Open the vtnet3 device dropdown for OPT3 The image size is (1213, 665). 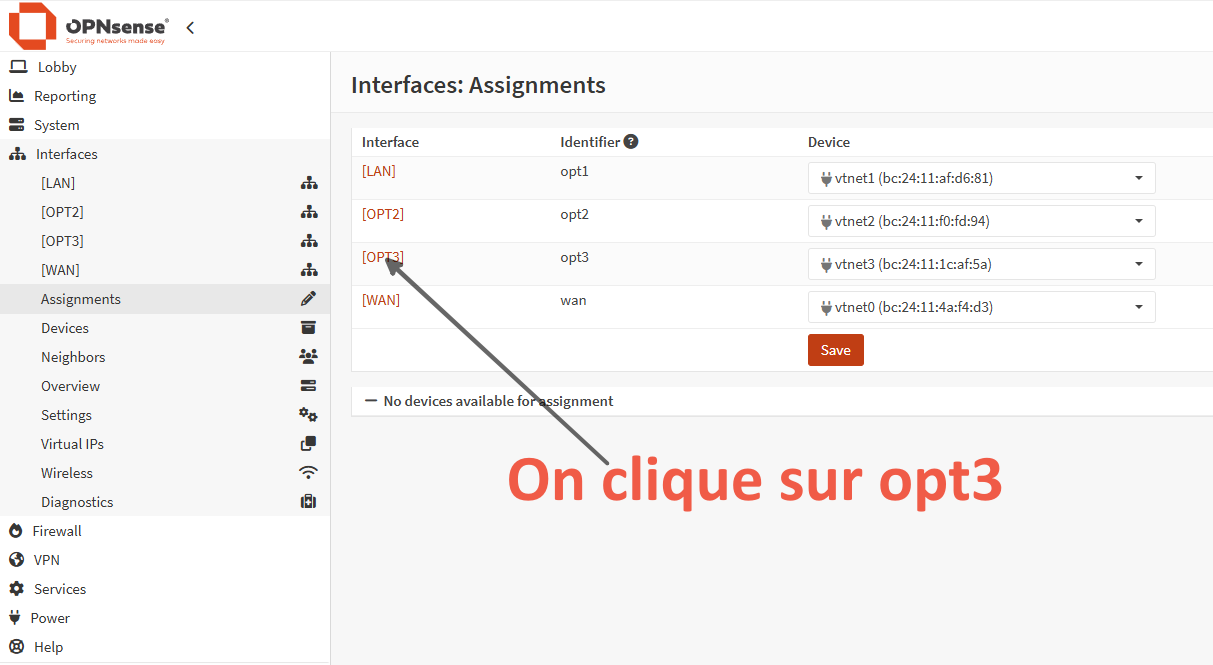click(981, 264)
